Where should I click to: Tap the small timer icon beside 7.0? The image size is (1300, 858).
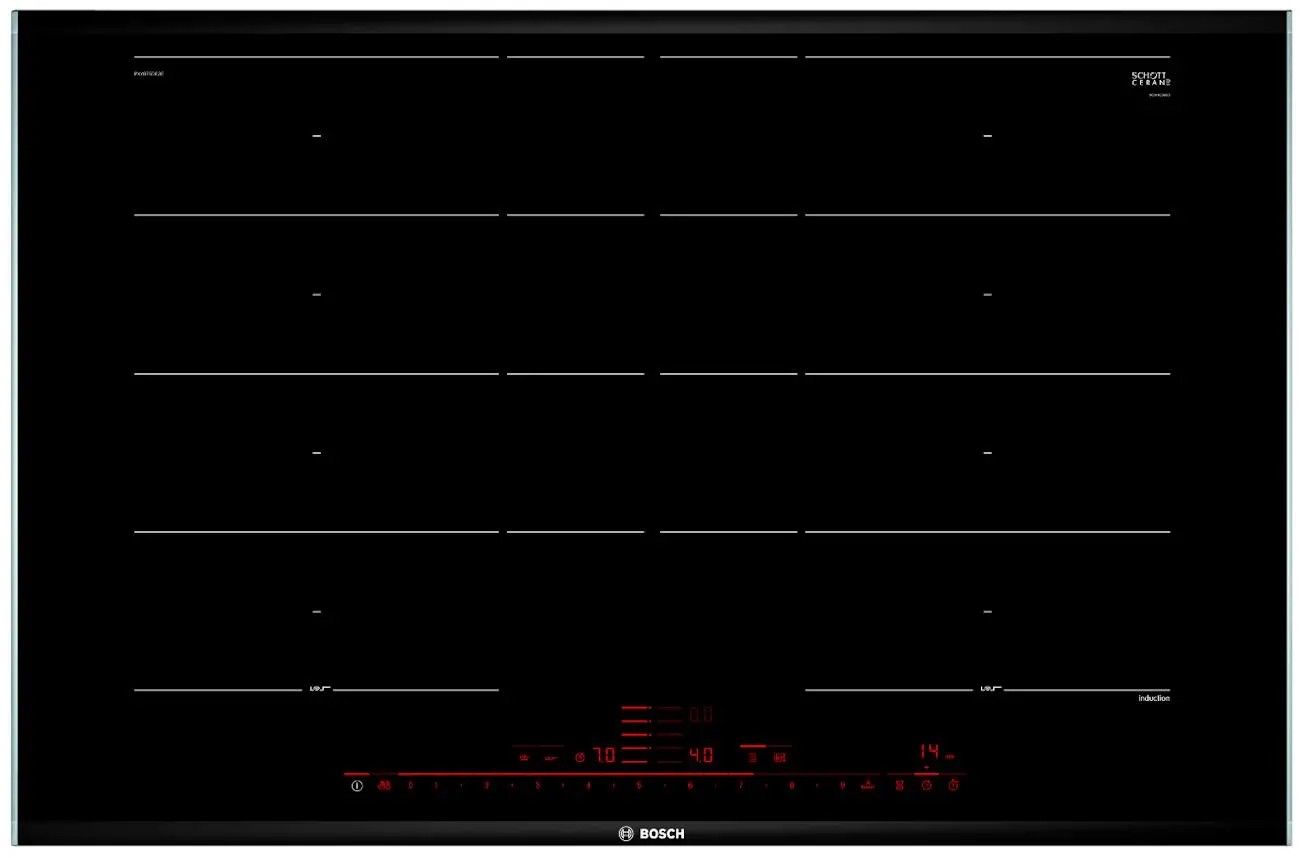580,757
